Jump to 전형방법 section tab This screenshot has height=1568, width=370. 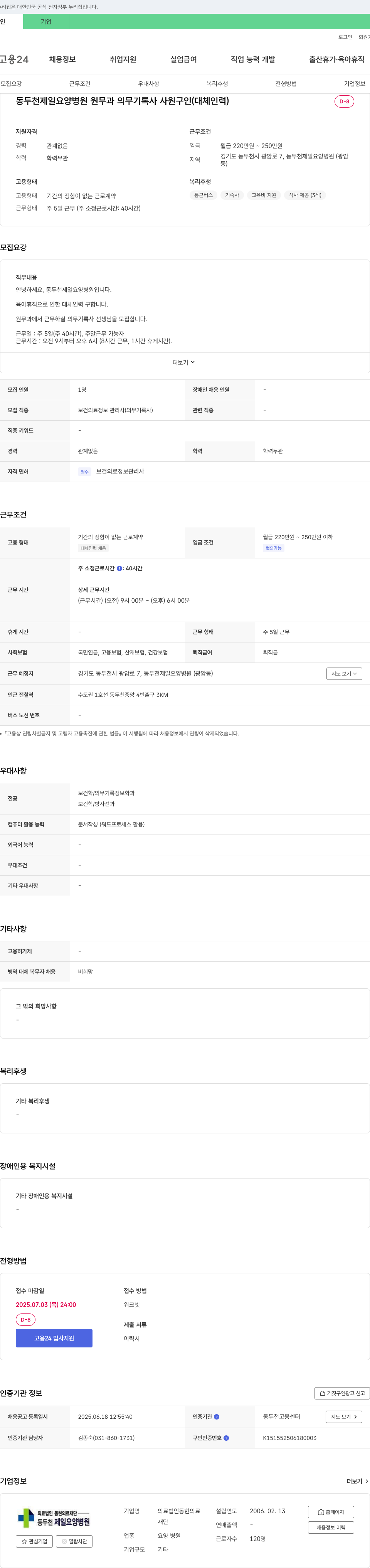286,83
